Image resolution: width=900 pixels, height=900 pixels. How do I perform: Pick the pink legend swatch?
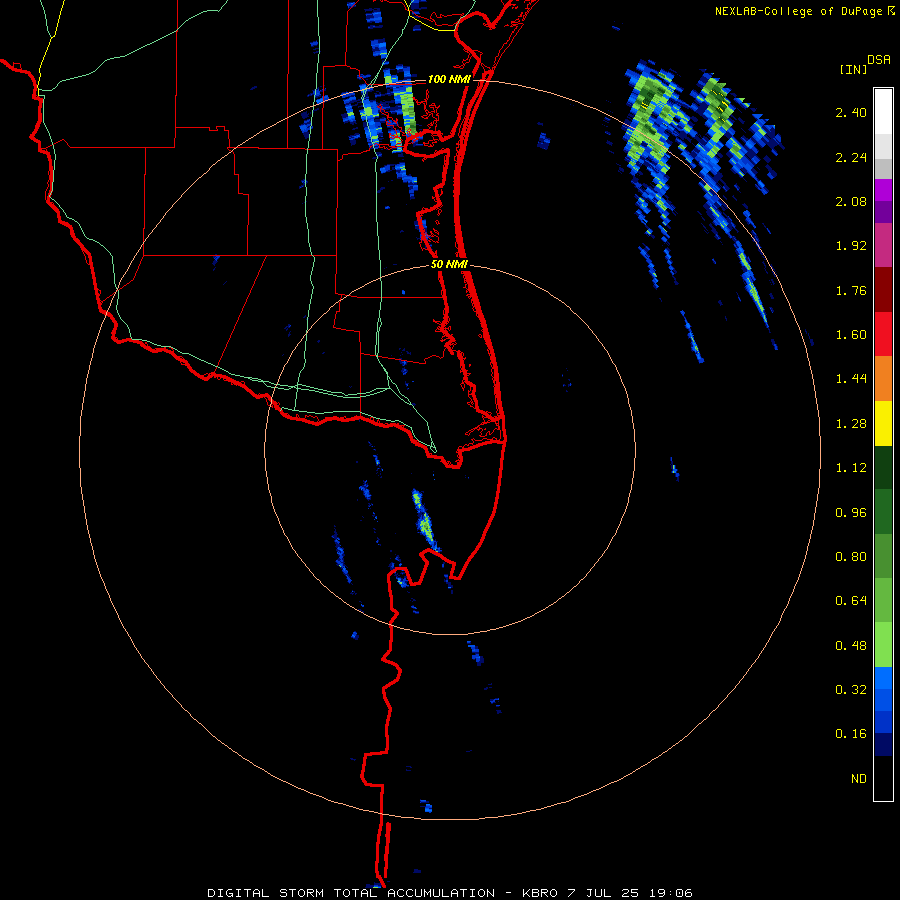(883, 245)
